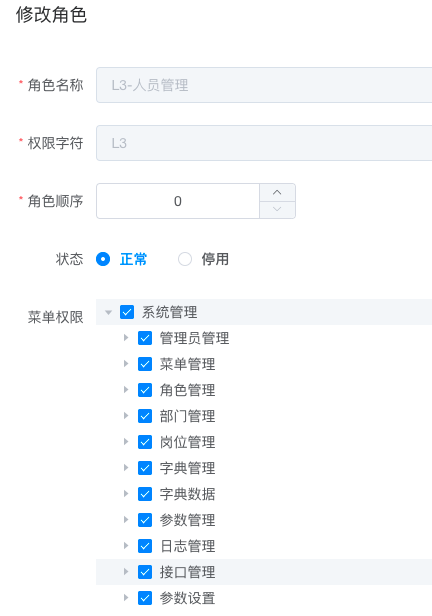Increase the 角色顺序 value with the up arrow
Viewport: 432px width, 616px height.
277,192
